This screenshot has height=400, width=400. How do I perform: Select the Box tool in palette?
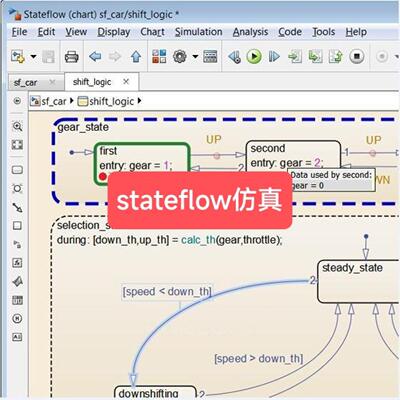tap(17, 226)
